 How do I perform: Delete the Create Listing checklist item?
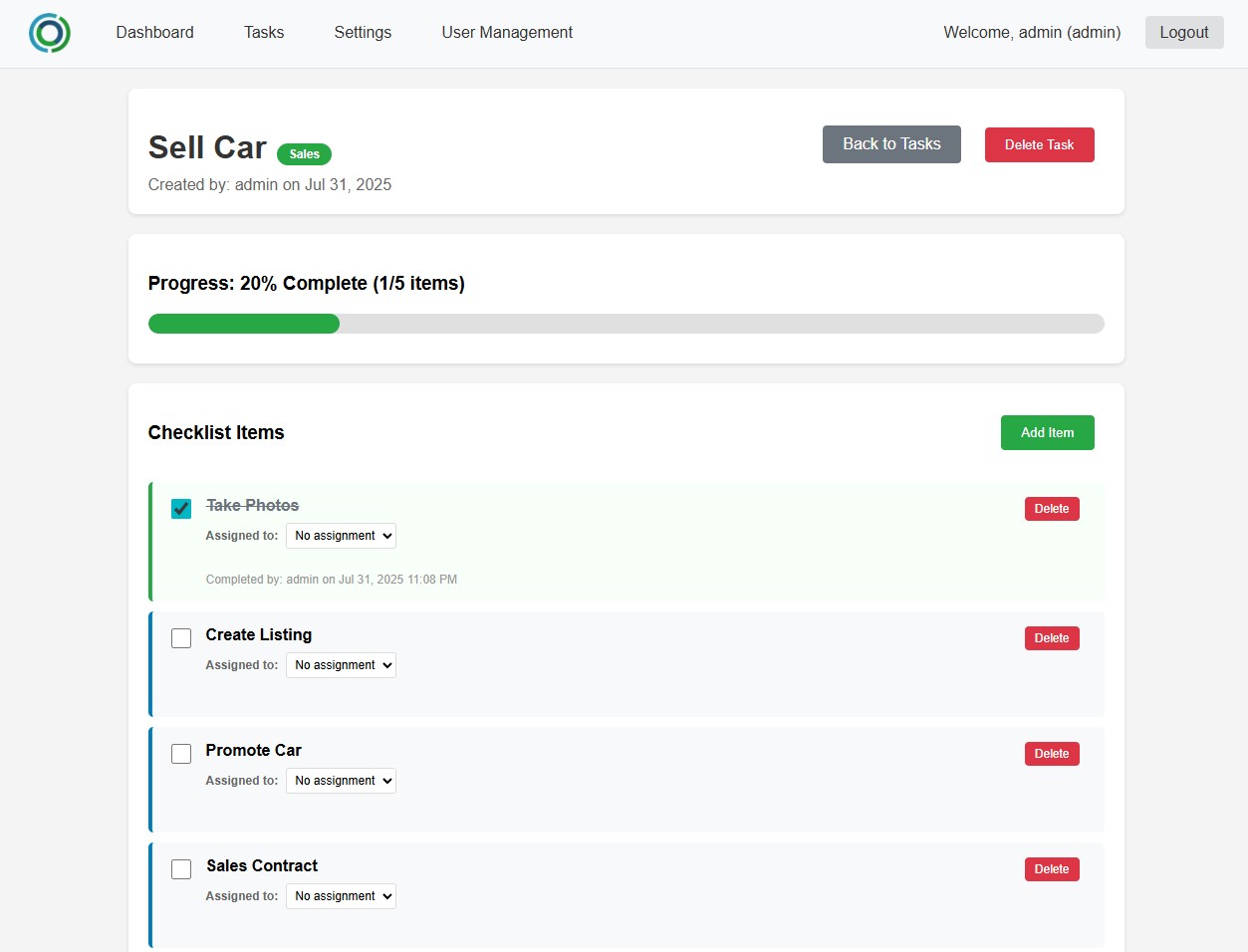click(1051, 638)
